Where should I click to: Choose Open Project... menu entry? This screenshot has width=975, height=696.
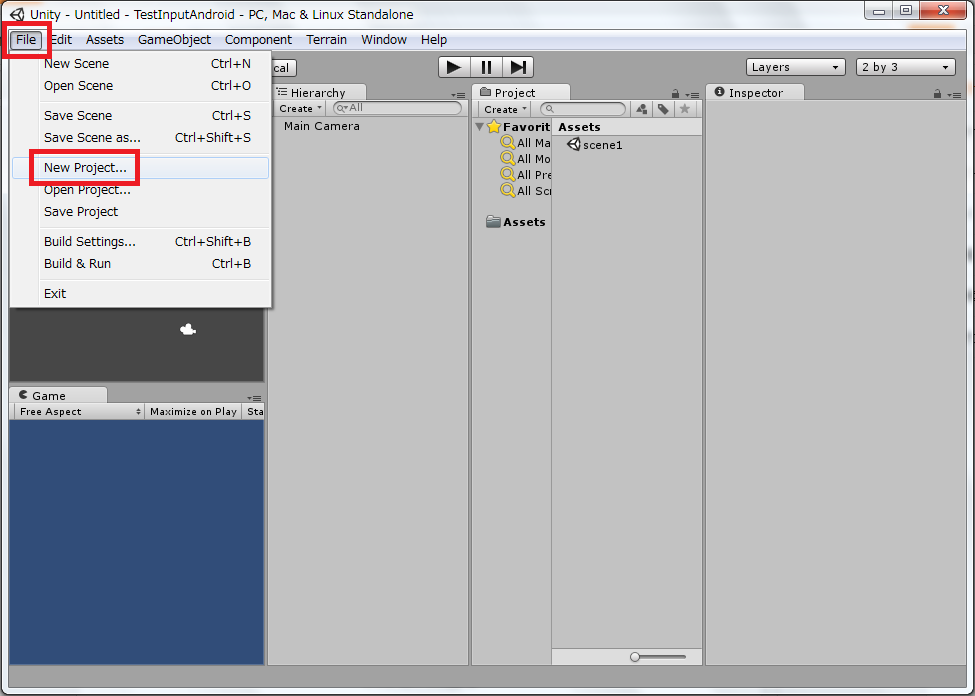click(x=141, y=190)
